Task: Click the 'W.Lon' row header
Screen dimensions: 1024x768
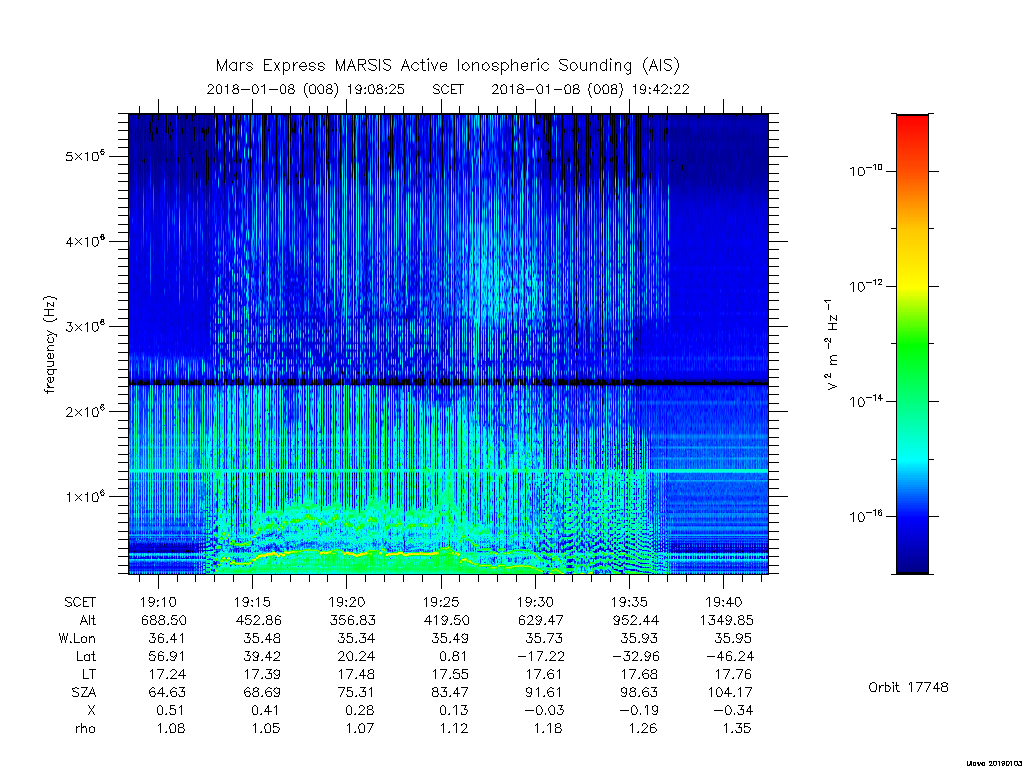Action: point(77,638)
